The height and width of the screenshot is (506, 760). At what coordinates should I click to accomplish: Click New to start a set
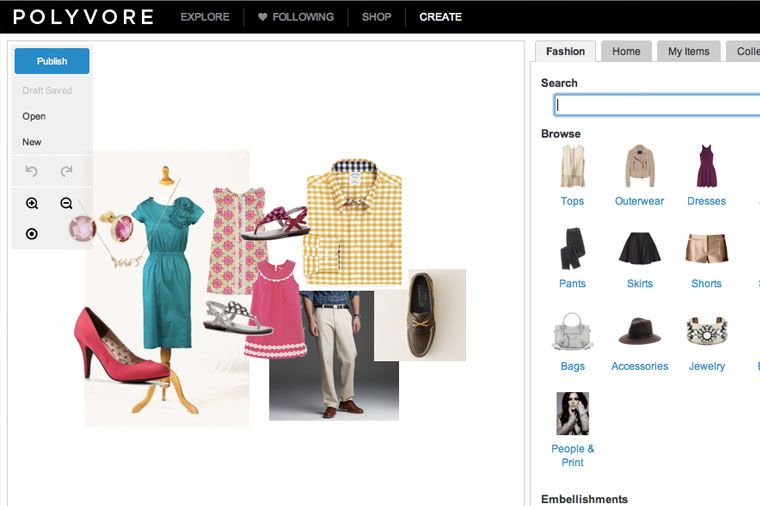32,142
